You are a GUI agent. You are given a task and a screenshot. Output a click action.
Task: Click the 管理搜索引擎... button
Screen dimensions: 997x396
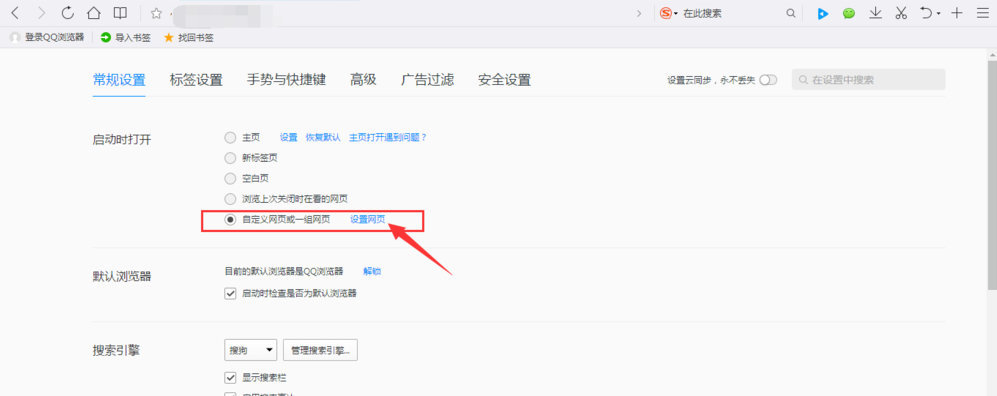click(x=320, y=350)
